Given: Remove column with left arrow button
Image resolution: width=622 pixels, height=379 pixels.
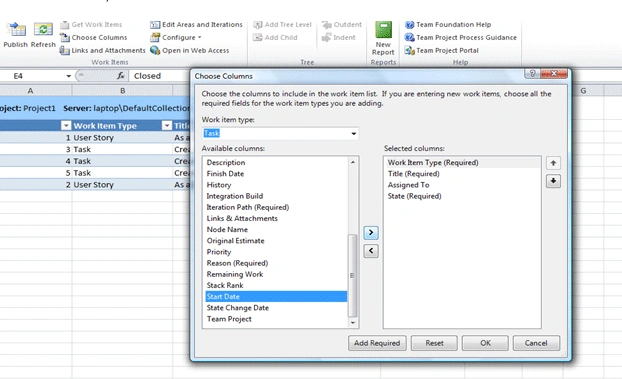Looking at the screenshot, I should 371,251.
